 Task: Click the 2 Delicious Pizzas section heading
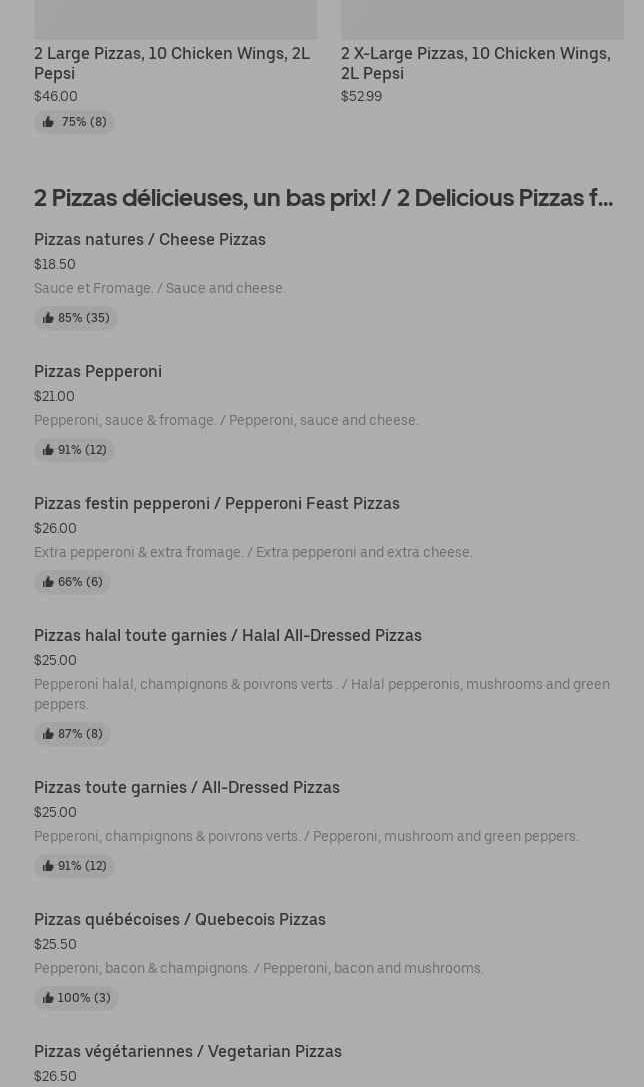click(x=323, y=198)
